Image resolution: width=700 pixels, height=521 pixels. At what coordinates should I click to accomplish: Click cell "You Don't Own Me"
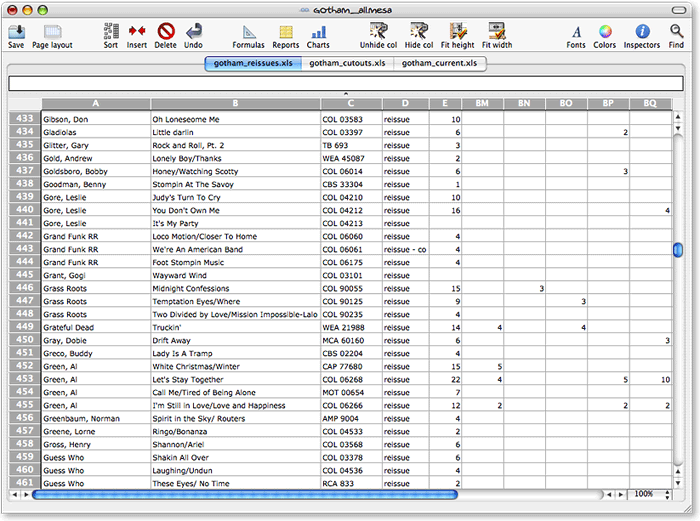(x=235, y=210)
